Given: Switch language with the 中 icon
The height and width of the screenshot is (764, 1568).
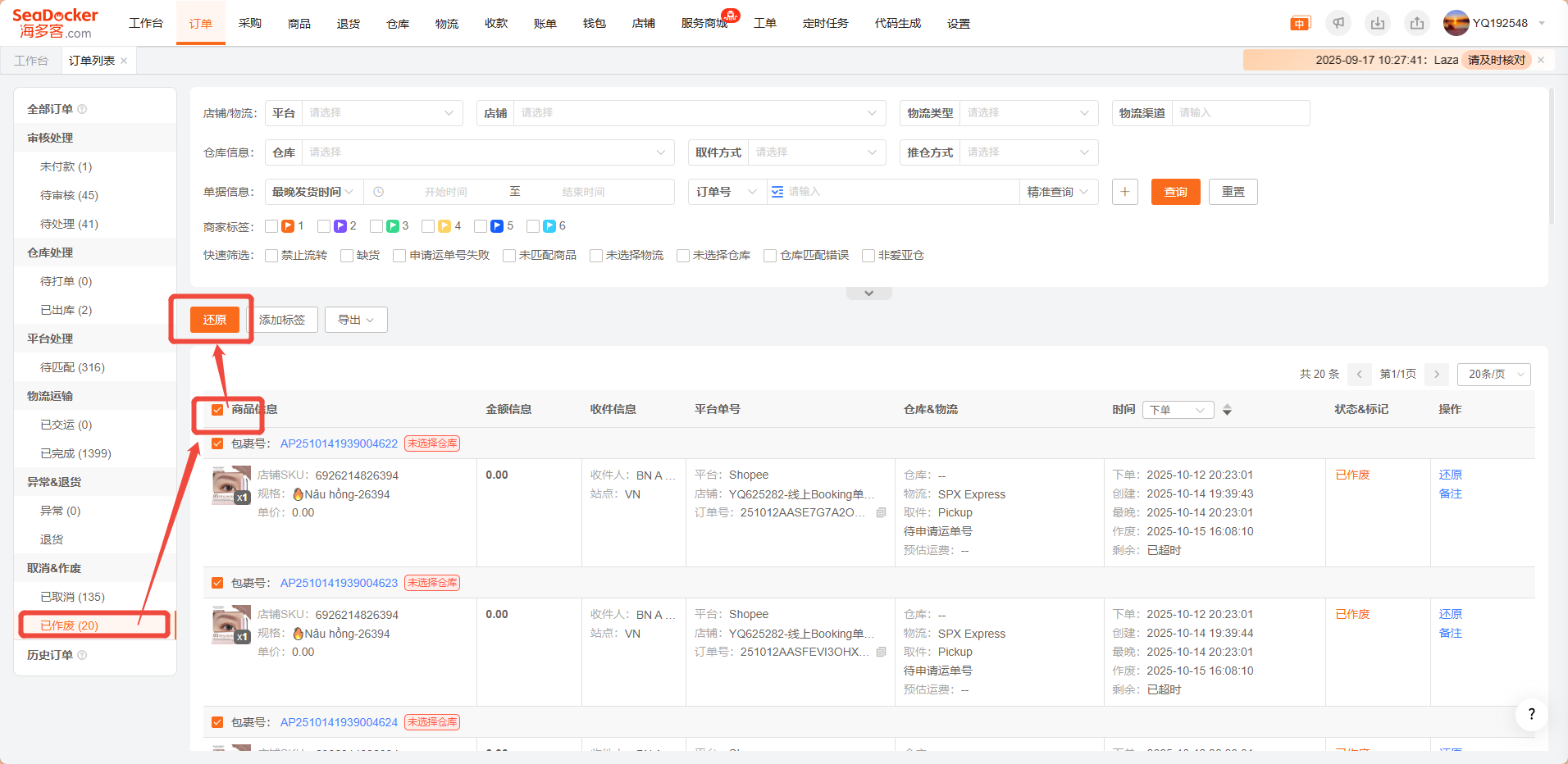Looking at the screenshot, I should coord(1300,24).
